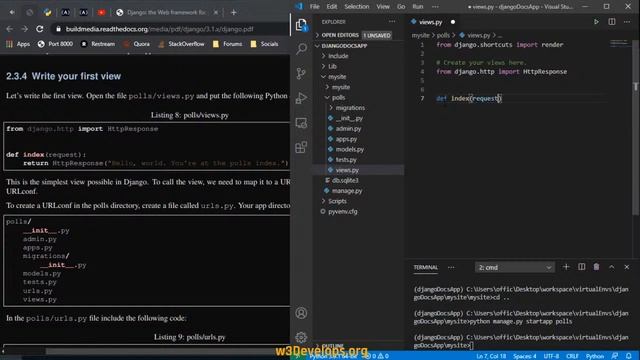Screen dimensions: 640x360
Task: Open admin.py in explorer
Action: (x=348, y=129)
